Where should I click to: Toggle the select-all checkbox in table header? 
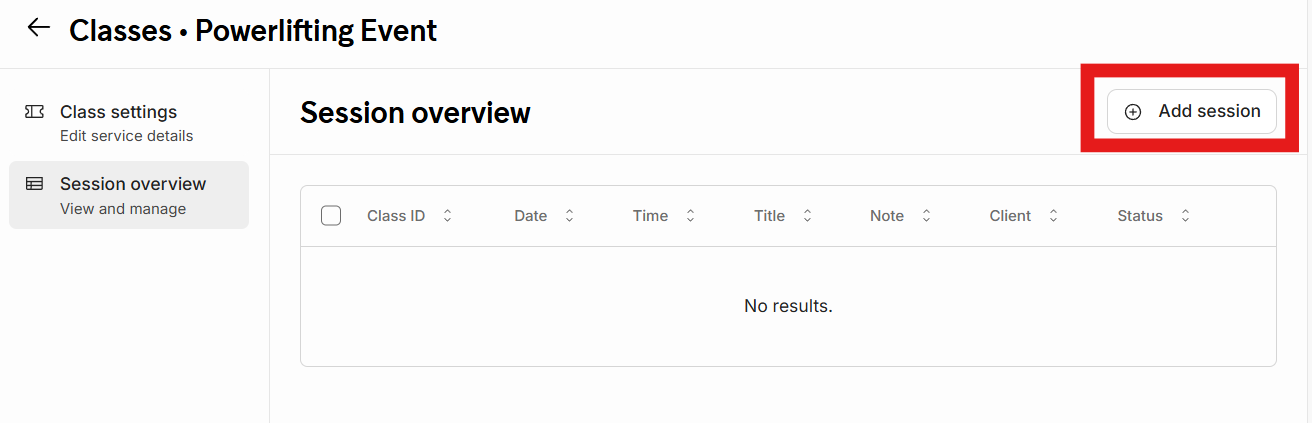point(331,216)
